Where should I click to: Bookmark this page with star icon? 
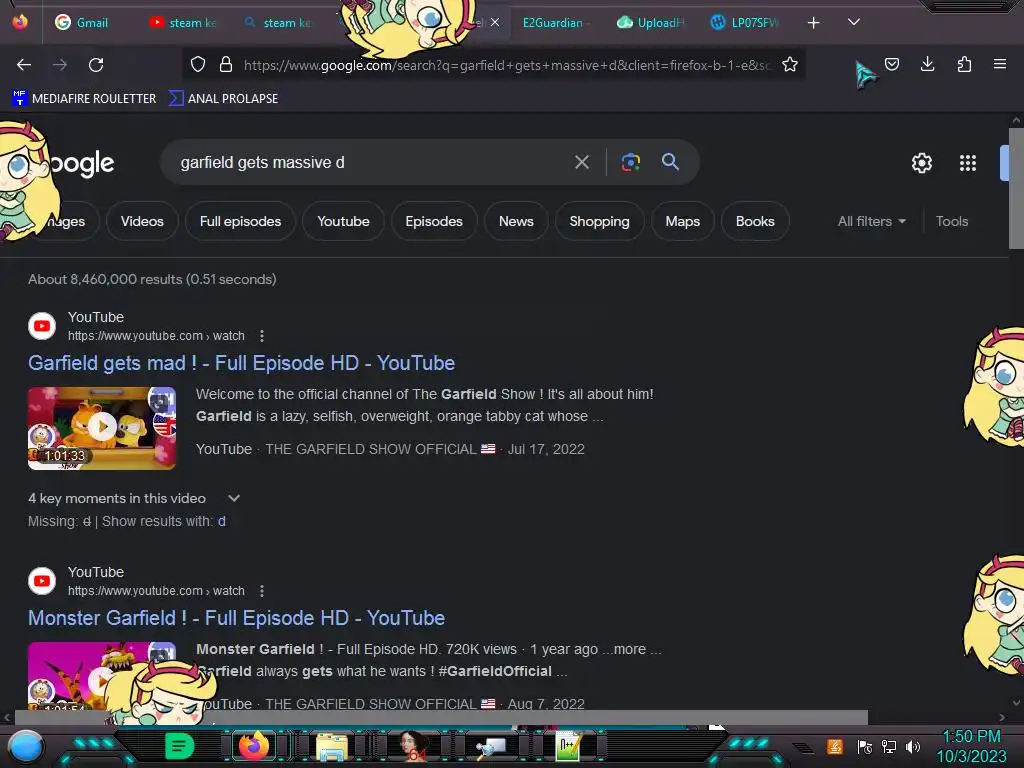[790, 64]
